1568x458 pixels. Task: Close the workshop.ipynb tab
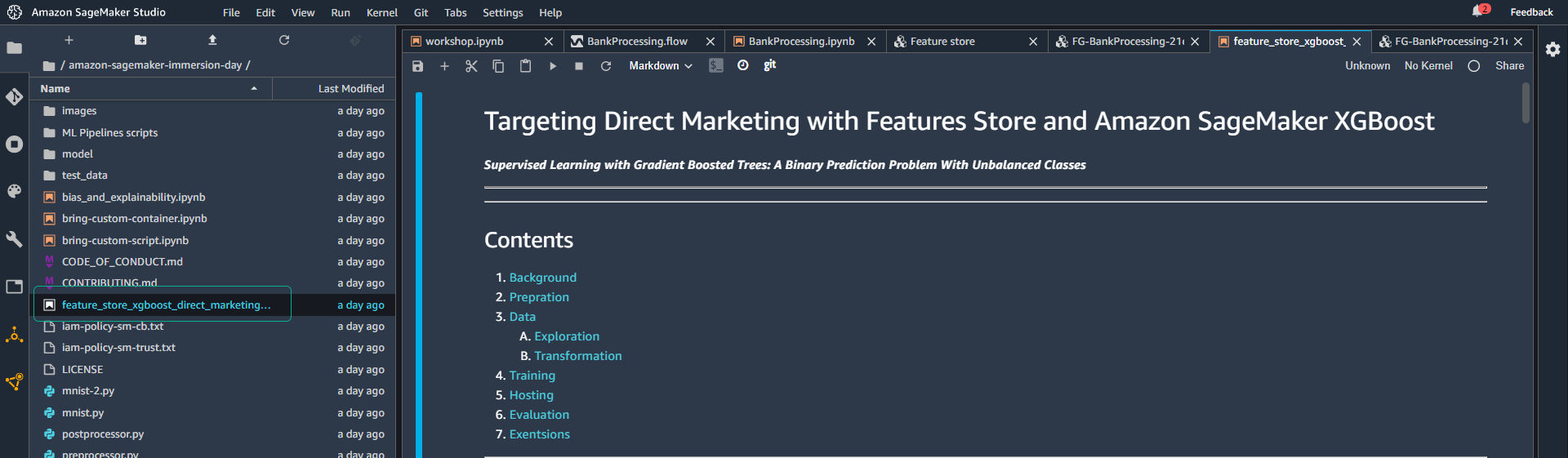[549, 42]
